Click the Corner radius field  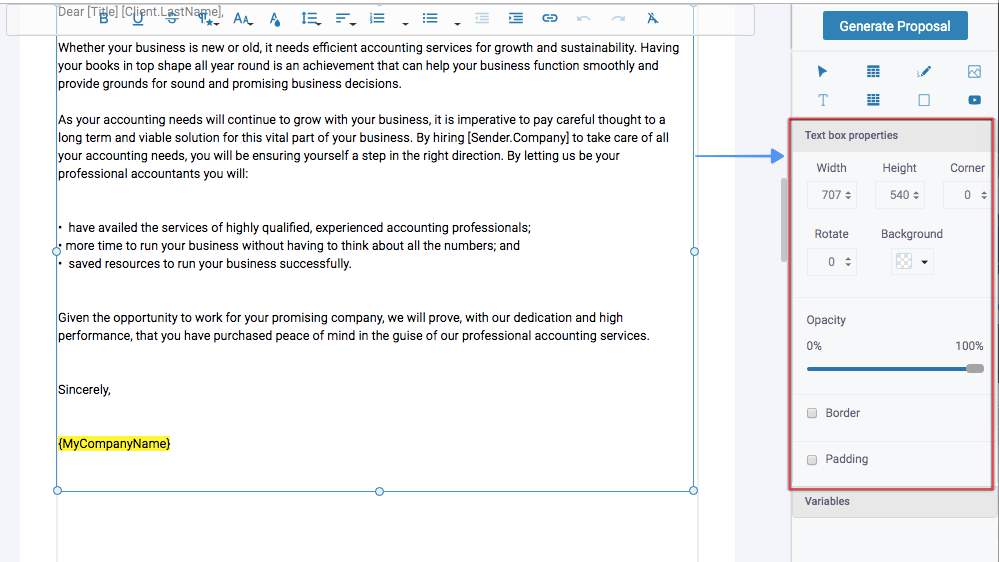pyautogui.click(x=967, y=195)
